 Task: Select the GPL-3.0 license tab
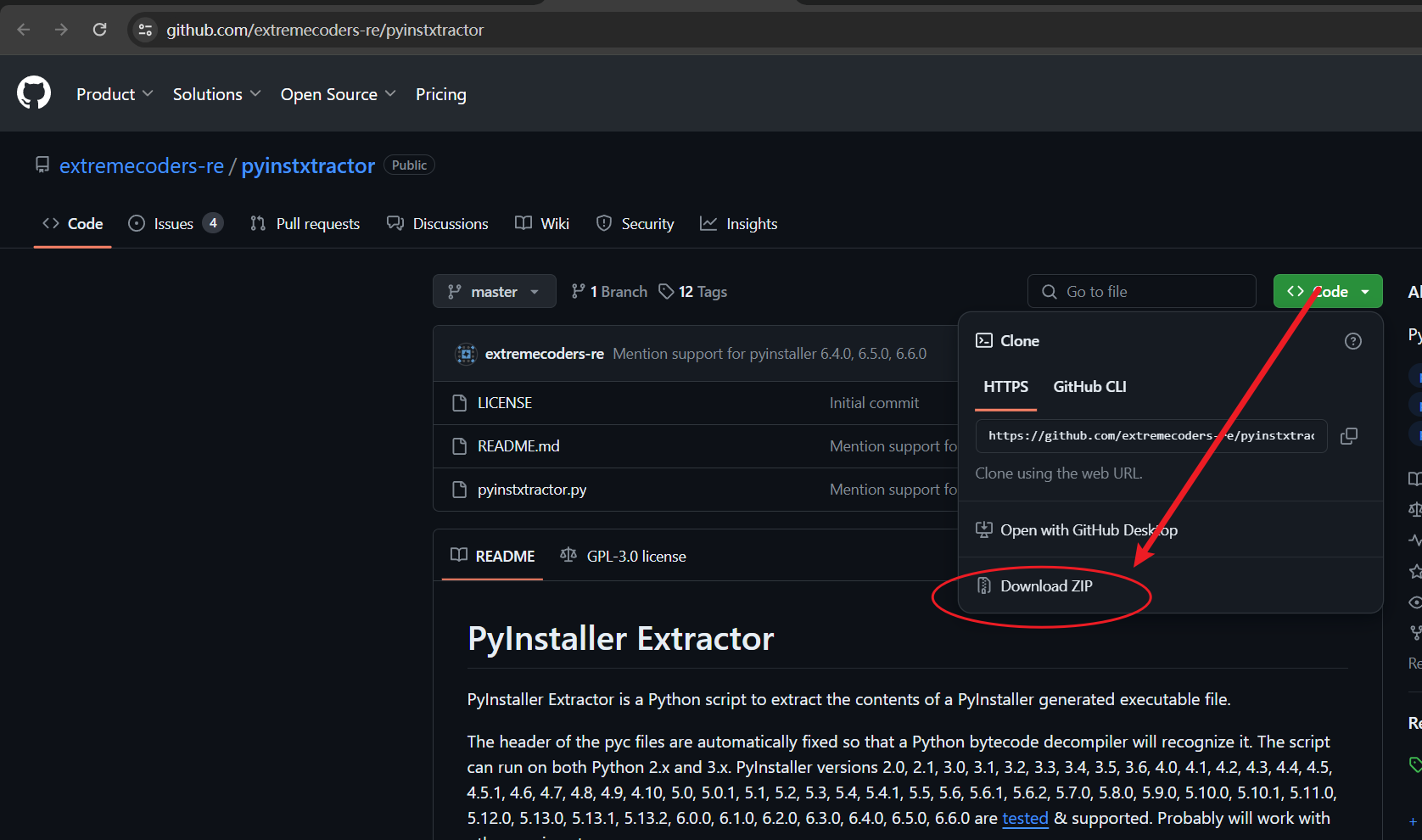(624, 556)
